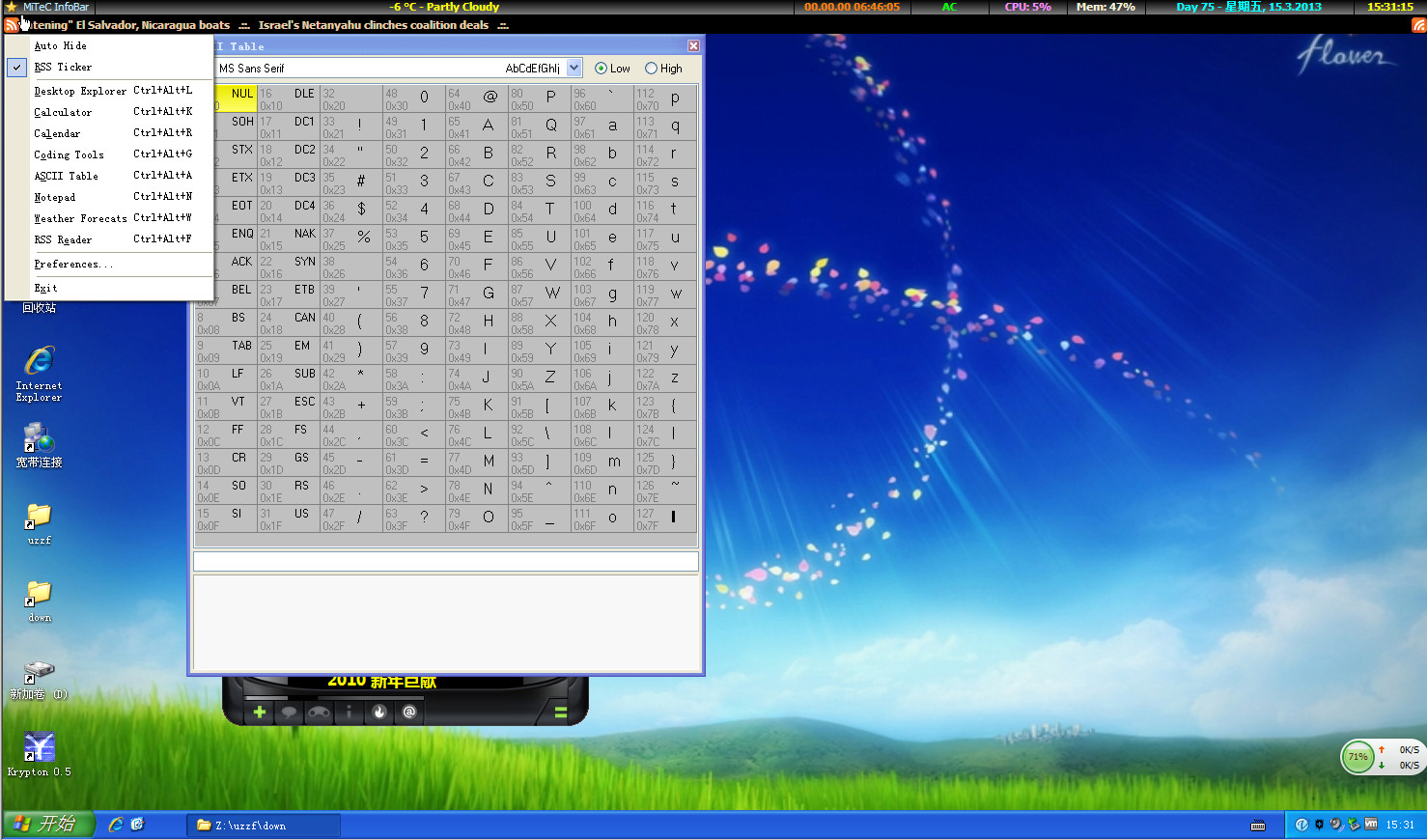
Task: Click the 'z' character cell (122, 0x7A)
Action: coord(665,378)
